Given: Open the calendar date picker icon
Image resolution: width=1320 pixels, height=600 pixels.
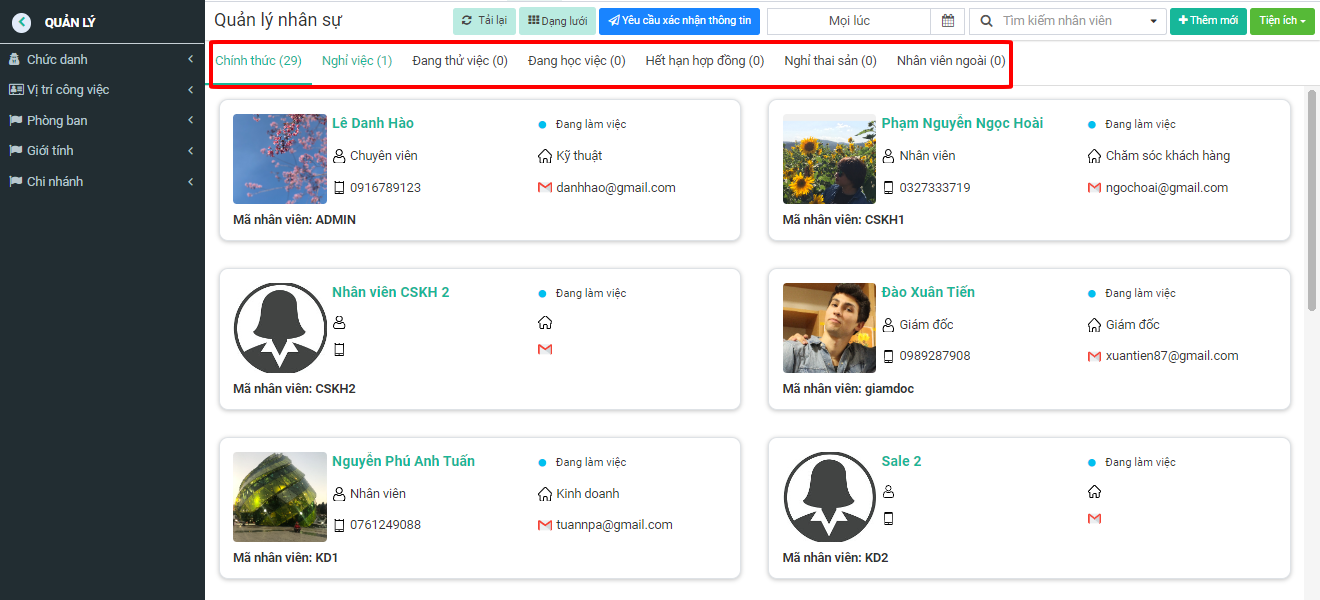Looking at the screenshot, I should point(947,21).
